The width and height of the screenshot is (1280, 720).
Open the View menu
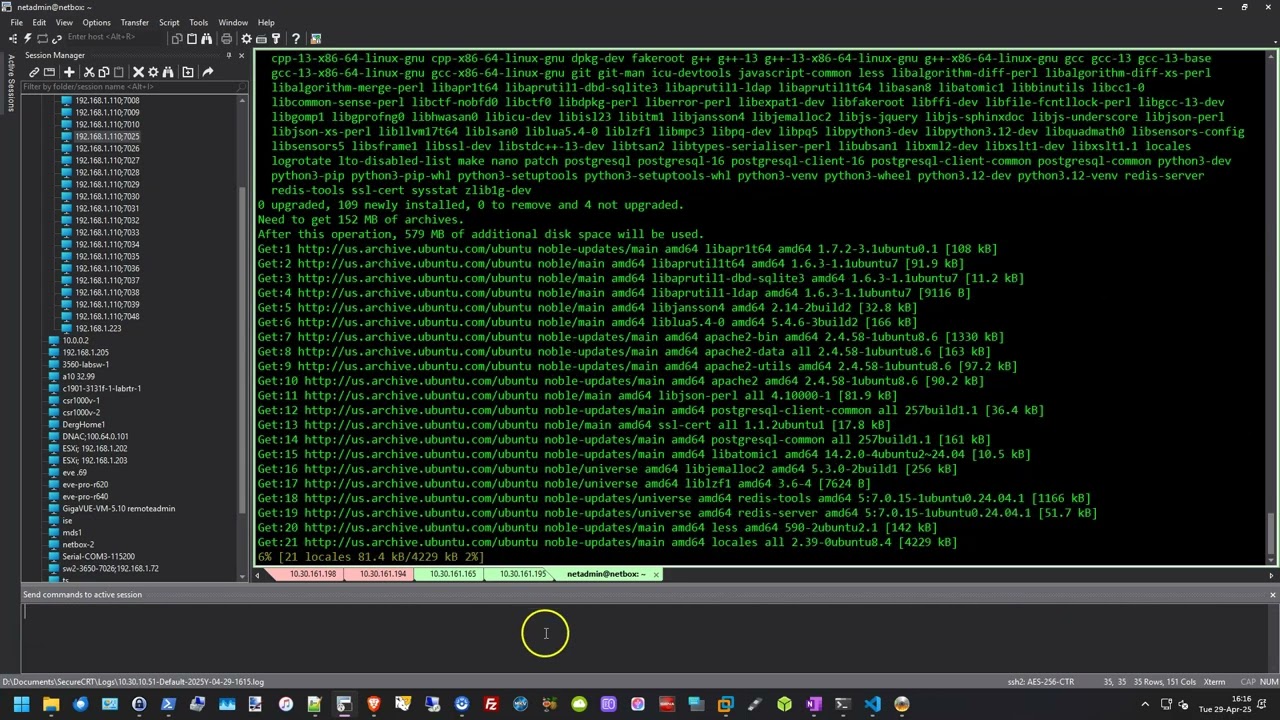coord(64,22)
